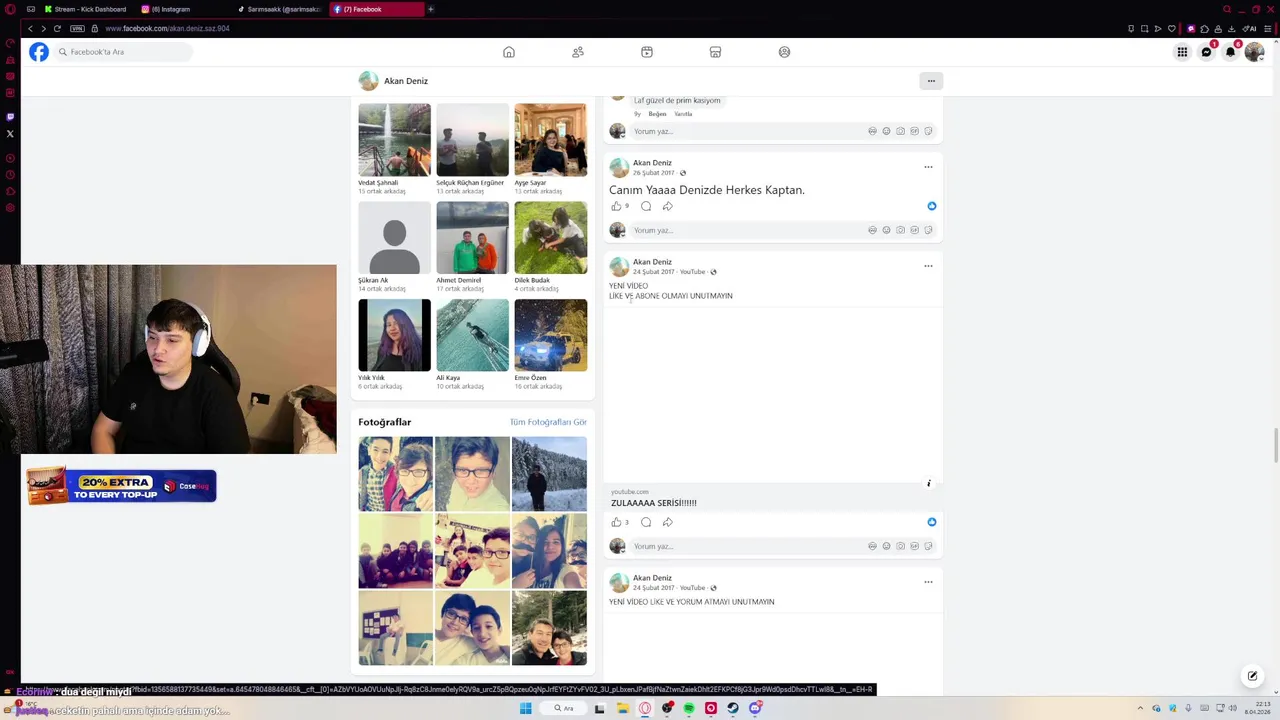Screen dimensions: 1280x720
Task: Click the taskbar 'Ara' search box
Action: (x=565, y=708)
